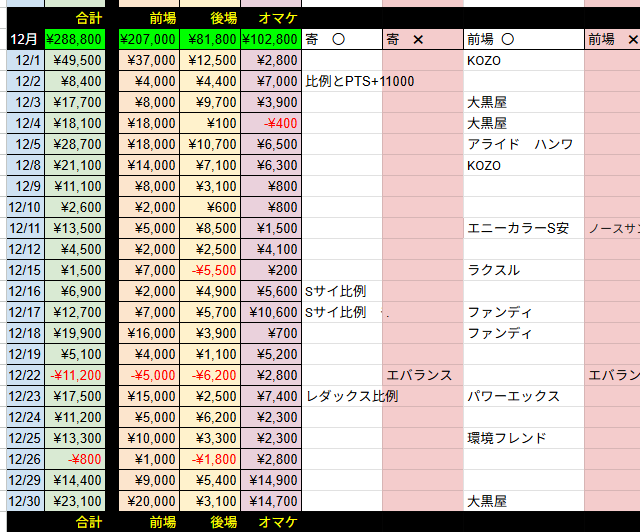Select the 12月 header cell
This screenshot has width=640, height=532.
[25, 39]
